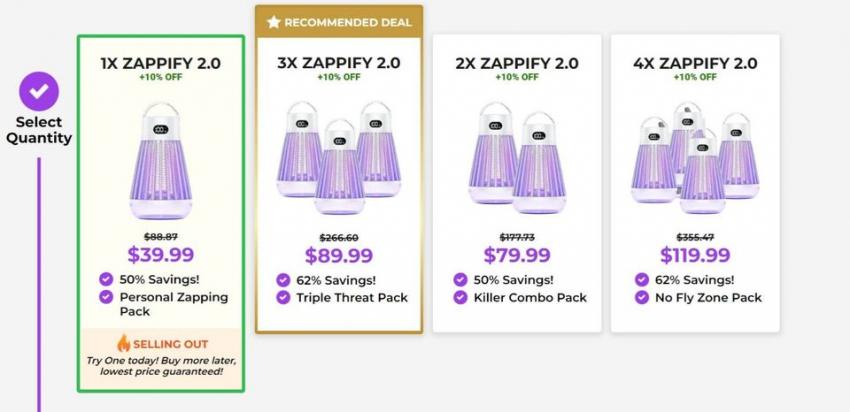The width and height of the screenshot is (850, 412).
Task: Click checkmark icon next to Triple Threat Pack
Action: point(284,297)
